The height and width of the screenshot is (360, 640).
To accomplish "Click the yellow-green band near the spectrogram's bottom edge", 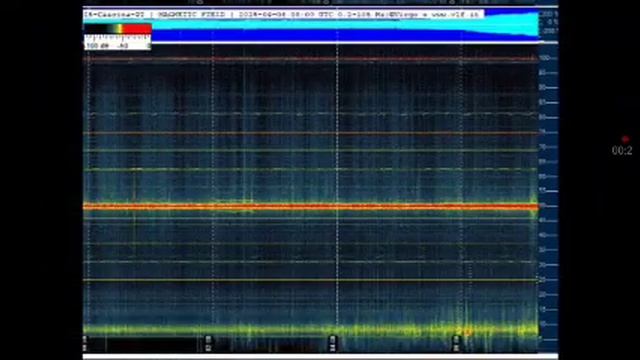I will [310, 329].
